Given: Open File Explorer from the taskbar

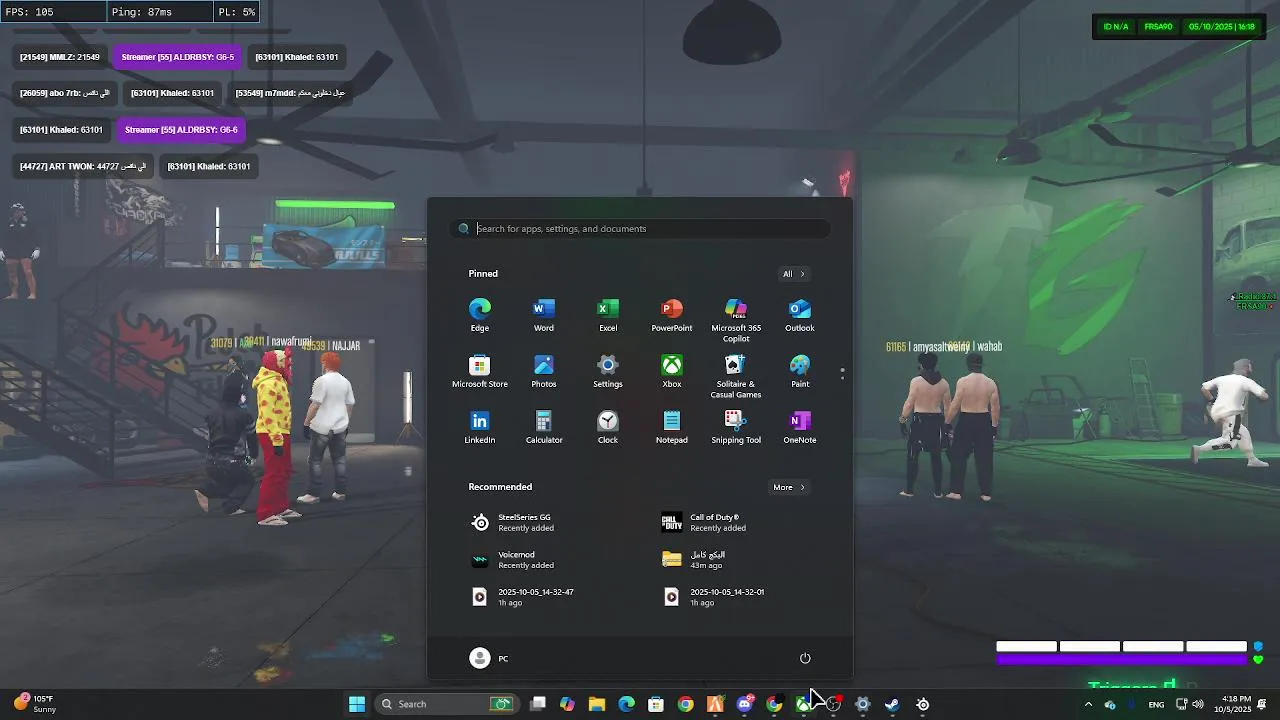Looking at the screenshot, I should (x=597, y=704).
